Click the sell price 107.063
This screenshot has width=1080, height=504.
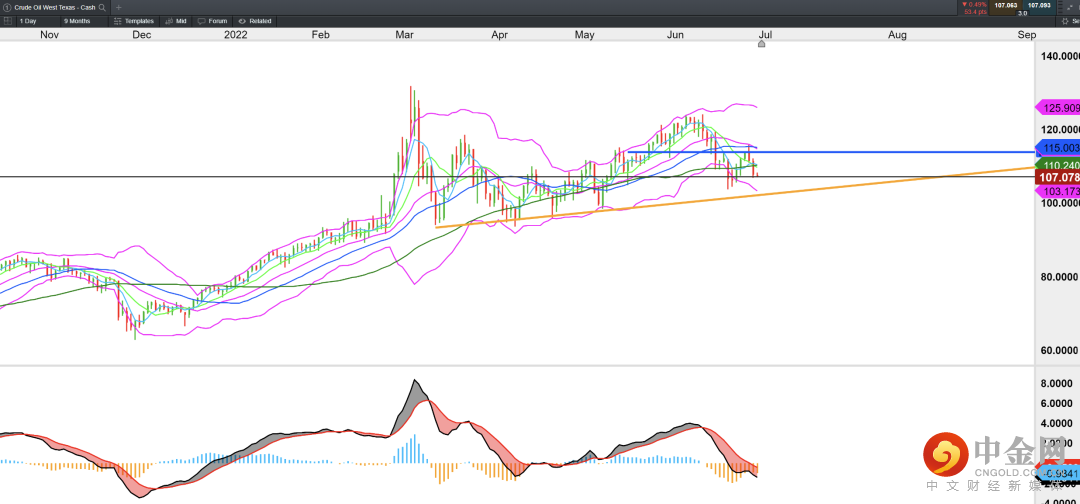[x=1005, y=6]
